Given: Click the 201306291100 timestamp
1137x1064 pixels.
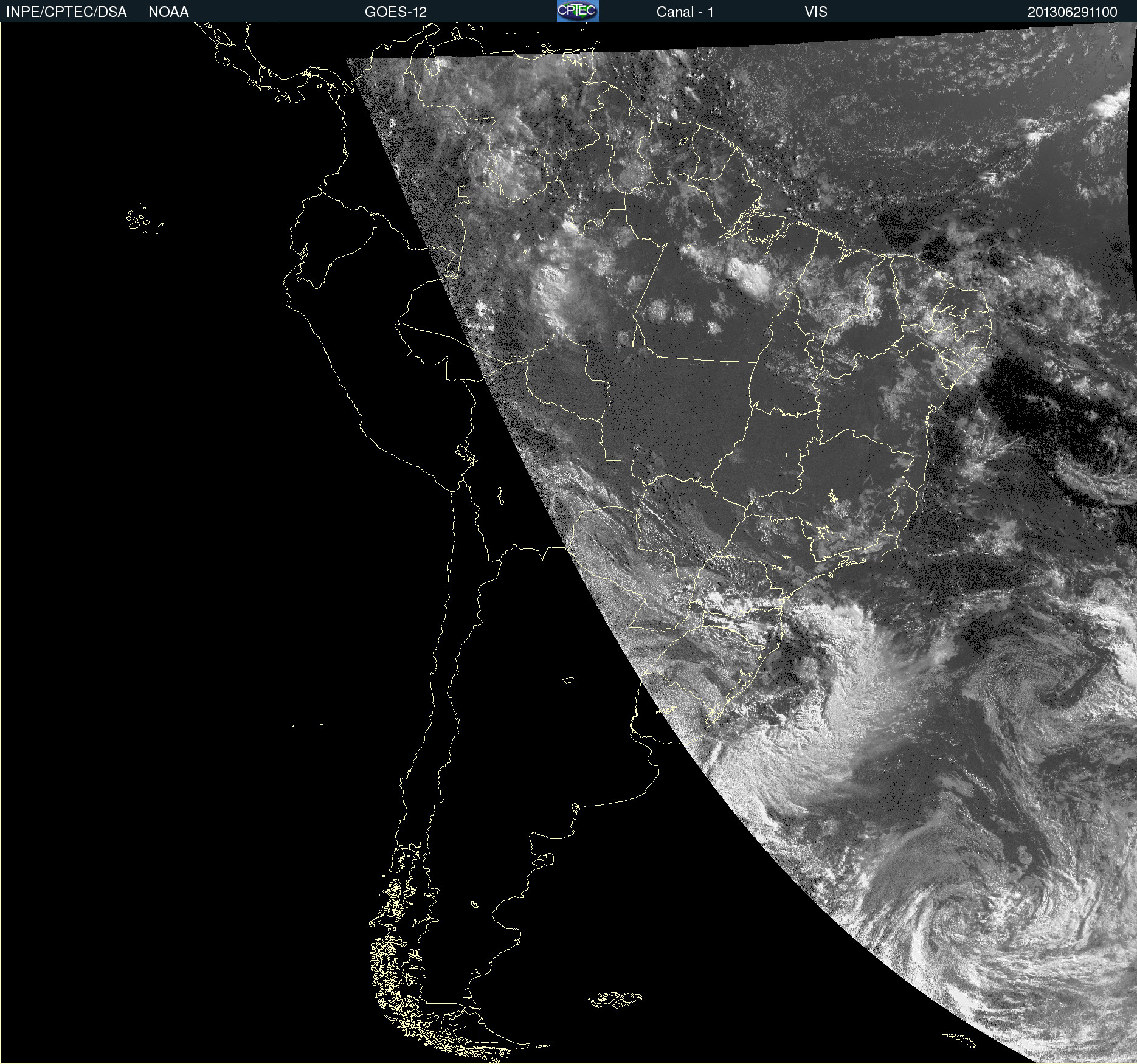Looking at the screenshot, I should (x=1073, y=12).
